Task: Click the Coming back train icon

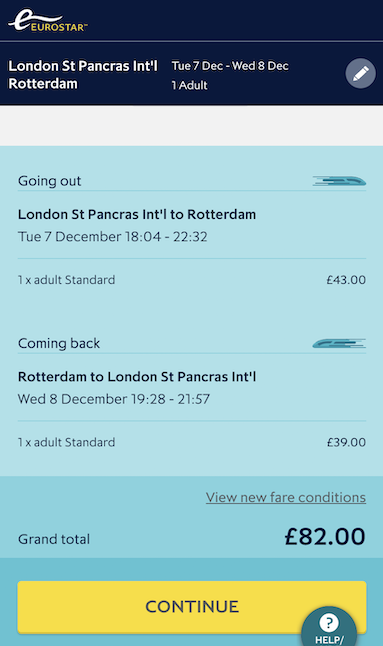Action: 339,343
